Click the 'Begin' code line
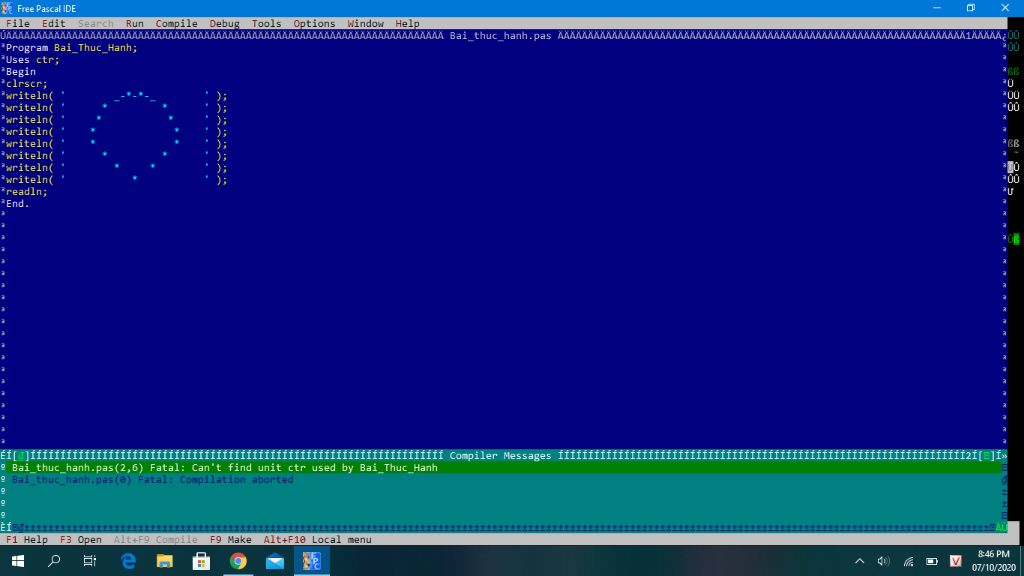Image resolution: width=1024 pixels, height=576 pixels. (21, 72)
